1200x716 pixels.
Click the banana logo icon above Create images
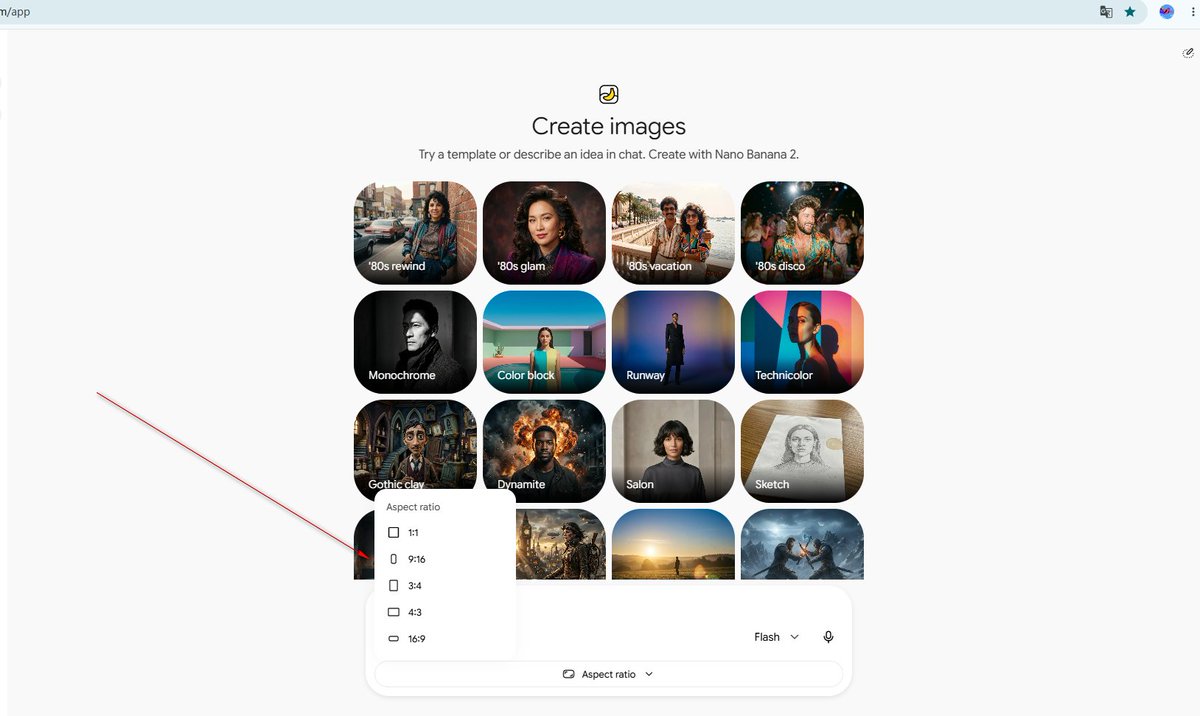pyautogui.click(x=609, y=94)
